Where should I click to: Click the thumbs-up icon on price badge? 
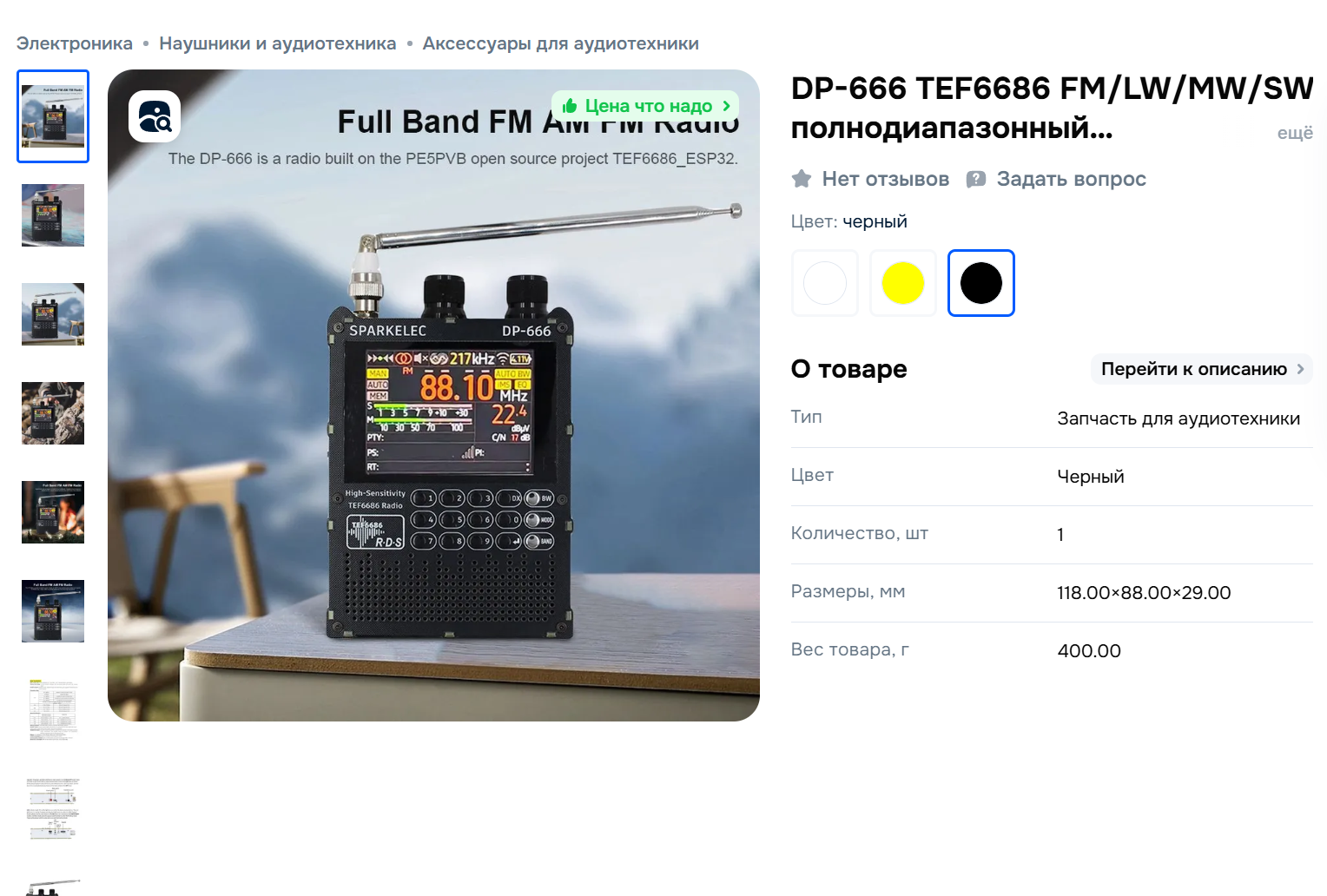point(570,106)
